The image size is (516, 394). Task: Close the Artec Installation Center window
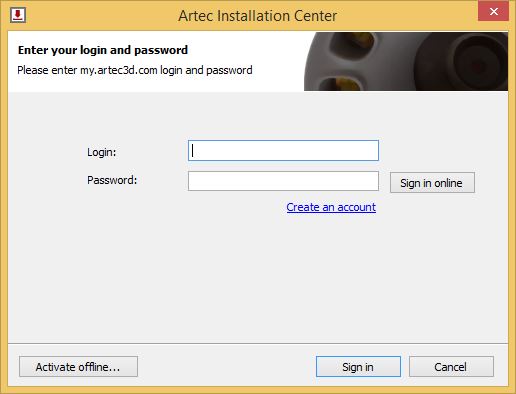click(x=493, y=12)
